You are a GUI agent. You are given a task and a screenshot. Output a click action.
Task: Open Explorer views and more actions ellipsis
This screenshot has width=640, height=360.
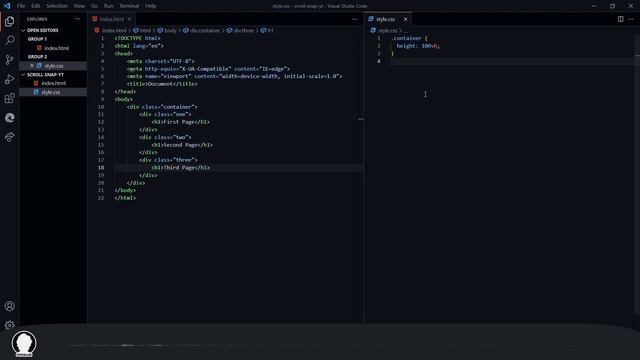pos(78,19)
